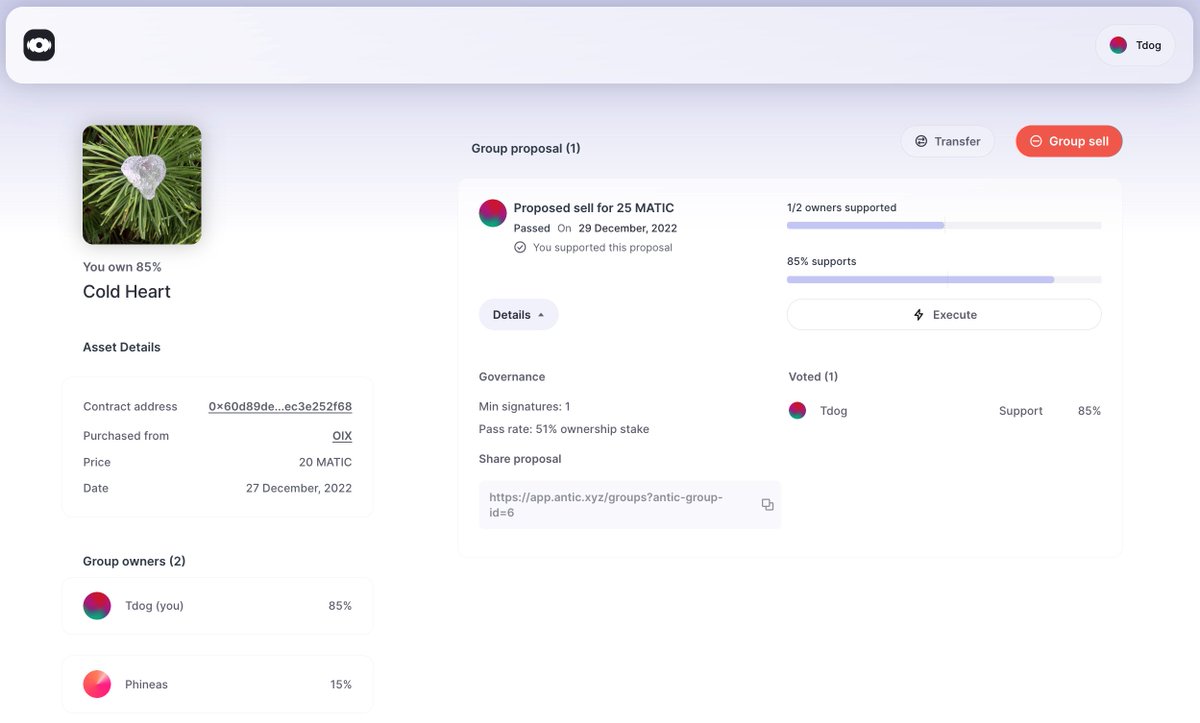Click the Proposed sell for 25 MATIC title
The image size is (1200, 723).
(x=594, y=208)
